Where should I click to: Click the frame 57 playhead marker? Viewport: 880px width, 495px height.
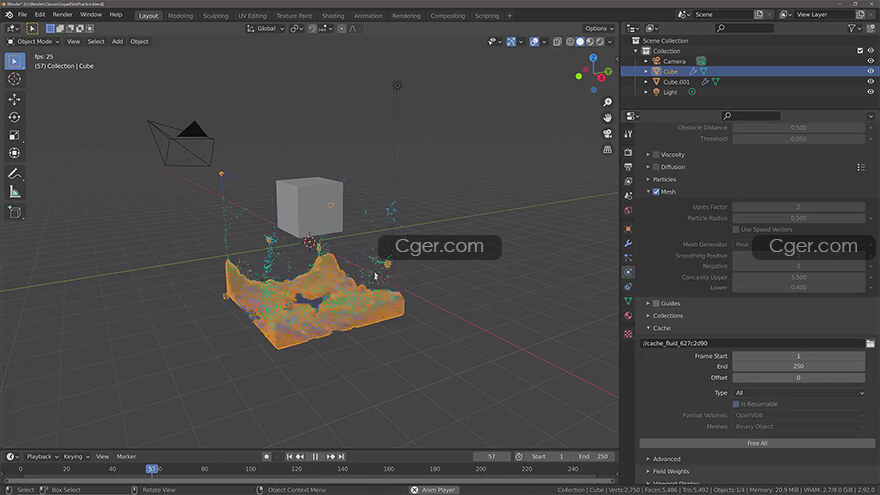click(x=152, y=469)
